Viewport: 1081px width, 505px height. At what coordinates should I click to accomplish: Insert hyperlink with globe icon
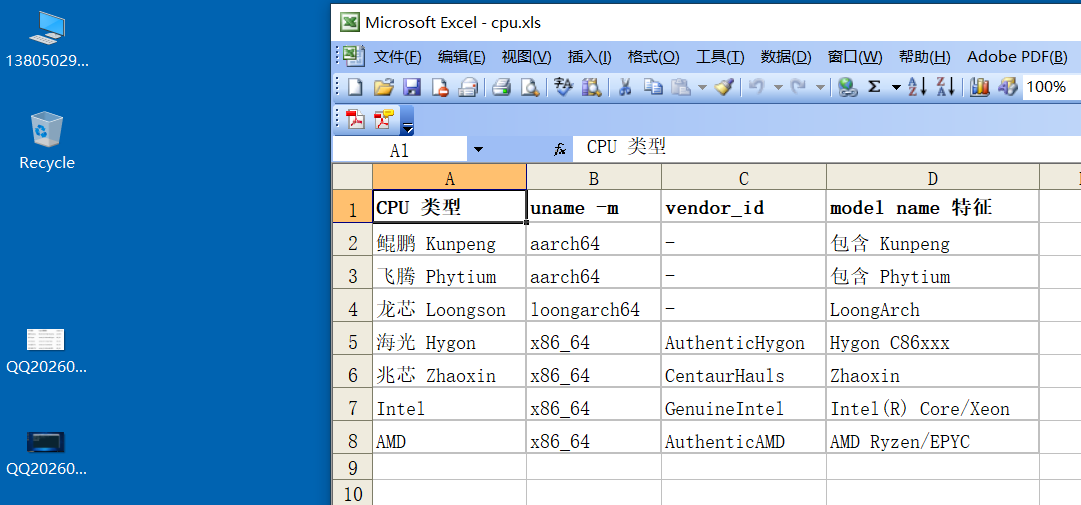[x=847, y=87]
